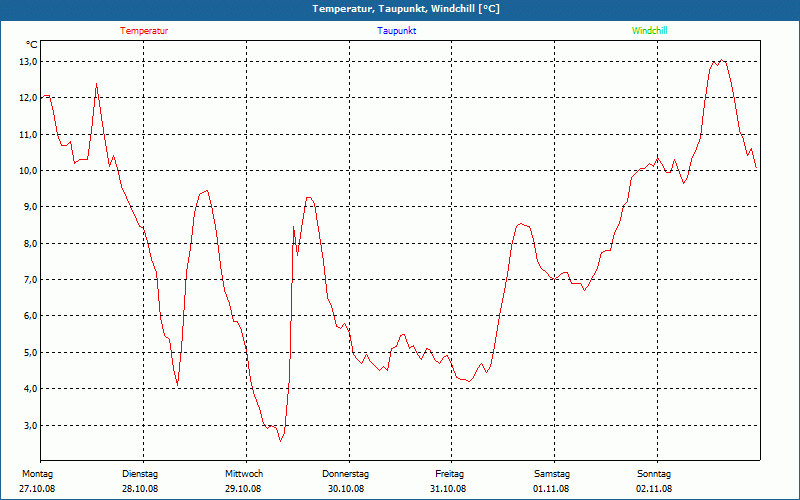Click the blue Taupunkt legend label
Image resolution: width=800 pixels, height=500 pixels.
click(396, 31)
